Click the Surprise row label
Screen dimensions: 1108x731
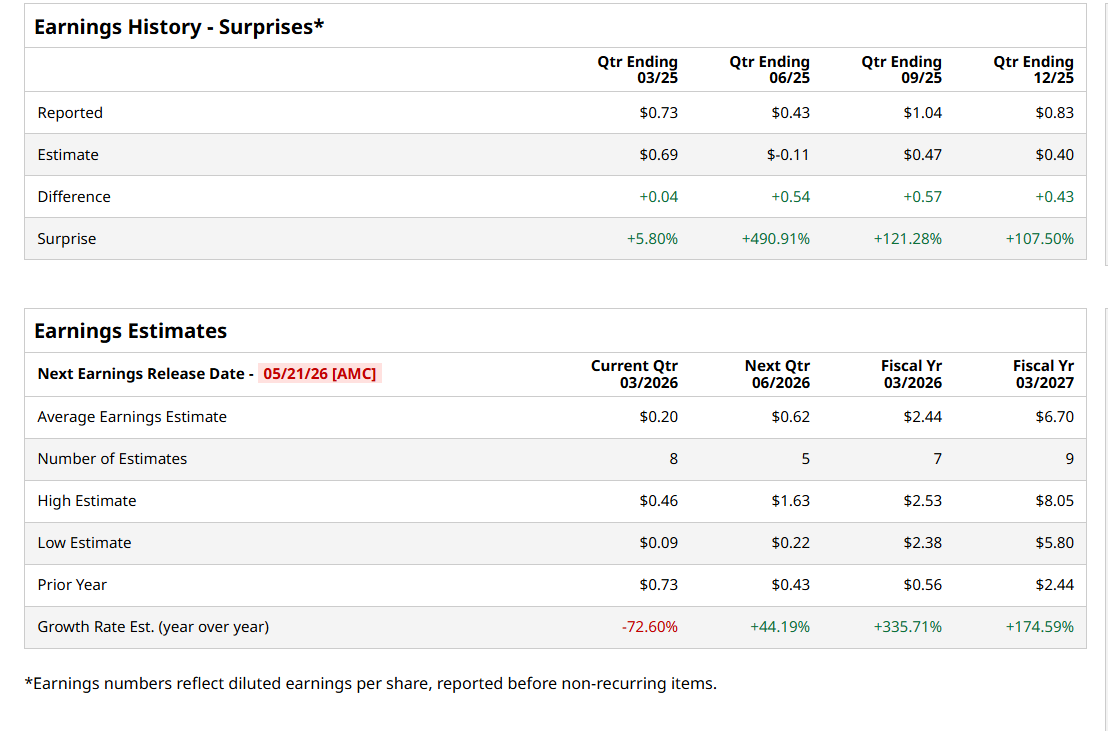tap(67, 239)
